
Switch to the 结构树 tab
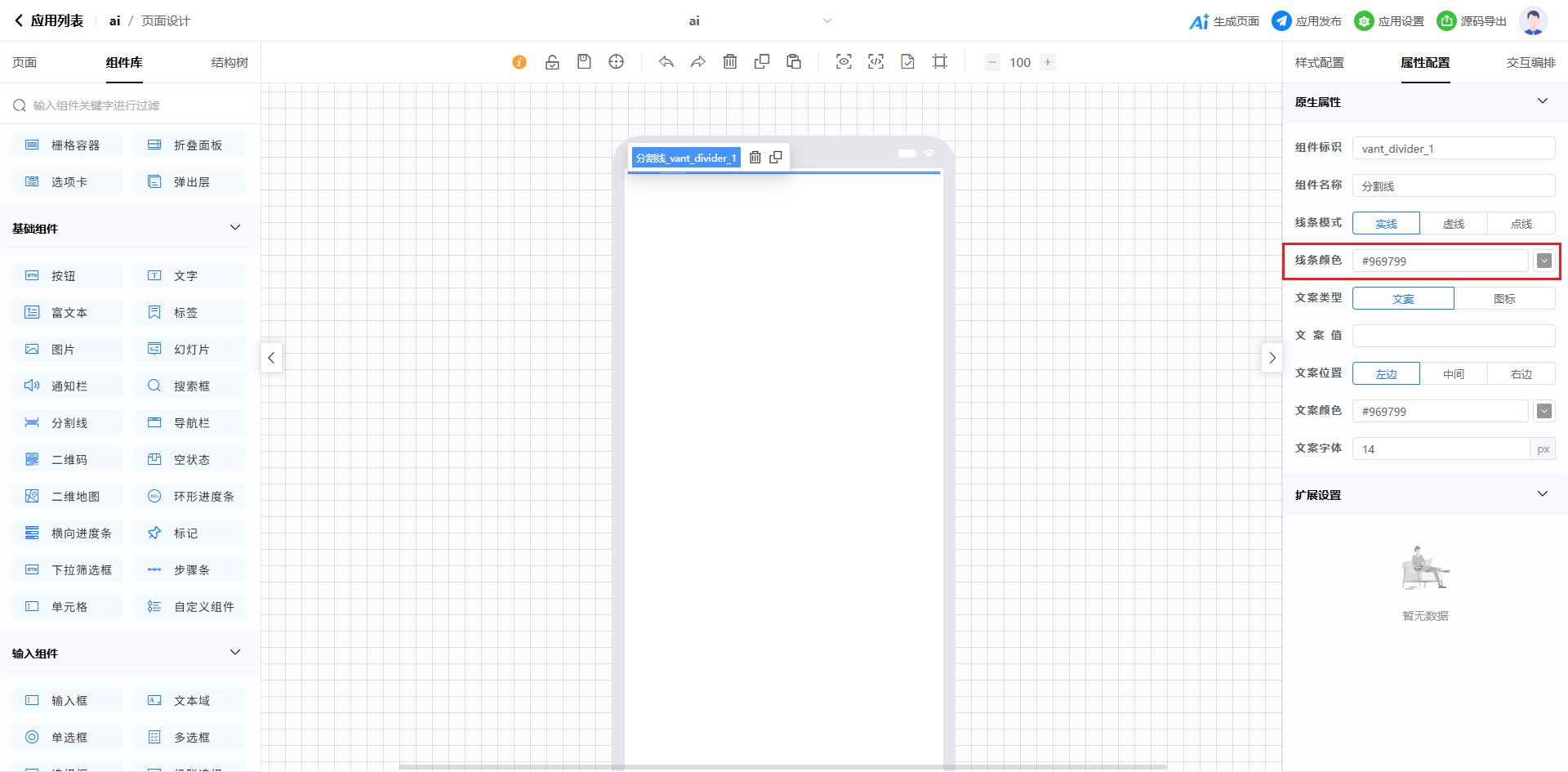coord(229,63)
